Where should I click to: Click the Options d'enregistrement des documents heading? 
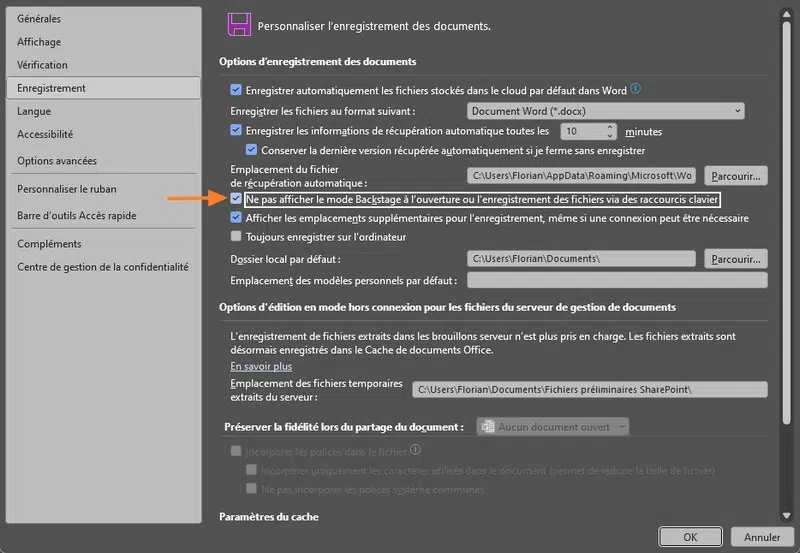(x=317, y=61)
